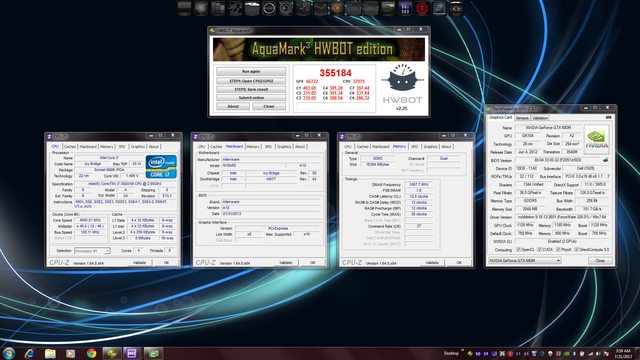This screenshot has height=360, width=640.
Task: Click the Z title icon of CPU-Z Mainboard window
Action: pos(196,136)
